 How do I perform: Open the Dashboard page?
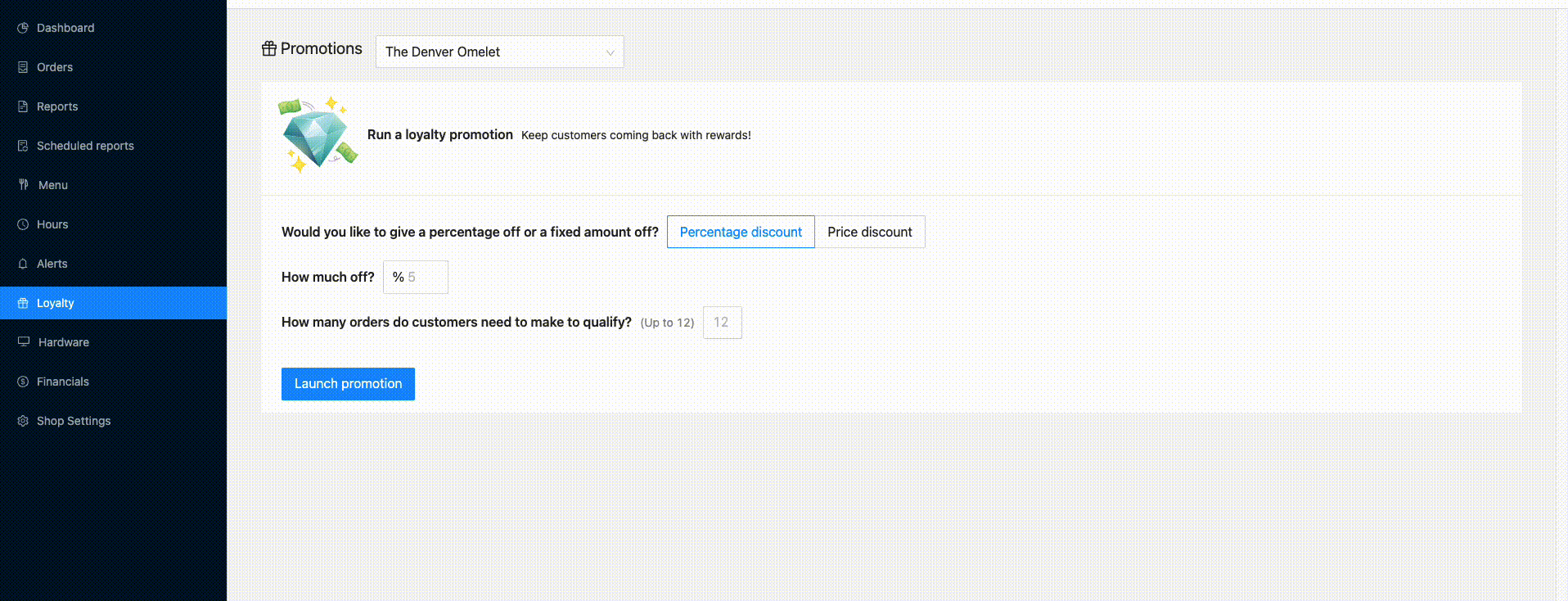point(113,28)
